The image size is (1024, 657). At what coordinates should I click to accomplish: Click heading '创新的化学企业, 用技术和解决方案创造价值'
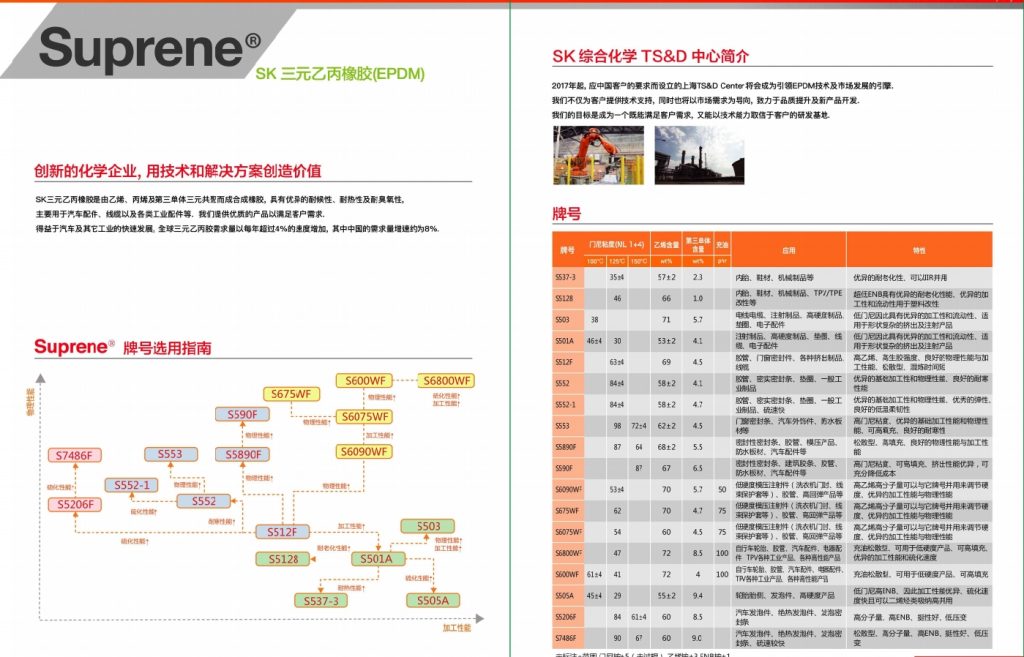pos(178,171)
